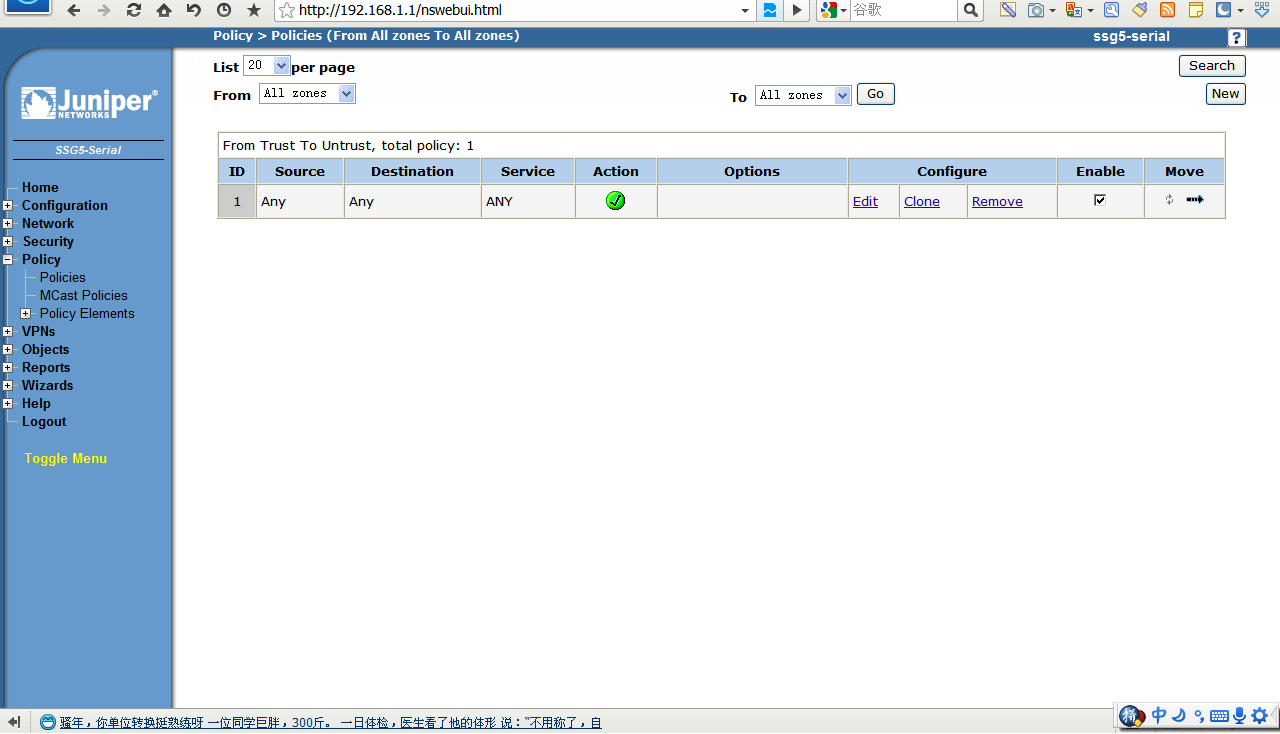Click the RSS feed icon in toolbar
The image size is (1280, 734).
[x=1167, y=11]
